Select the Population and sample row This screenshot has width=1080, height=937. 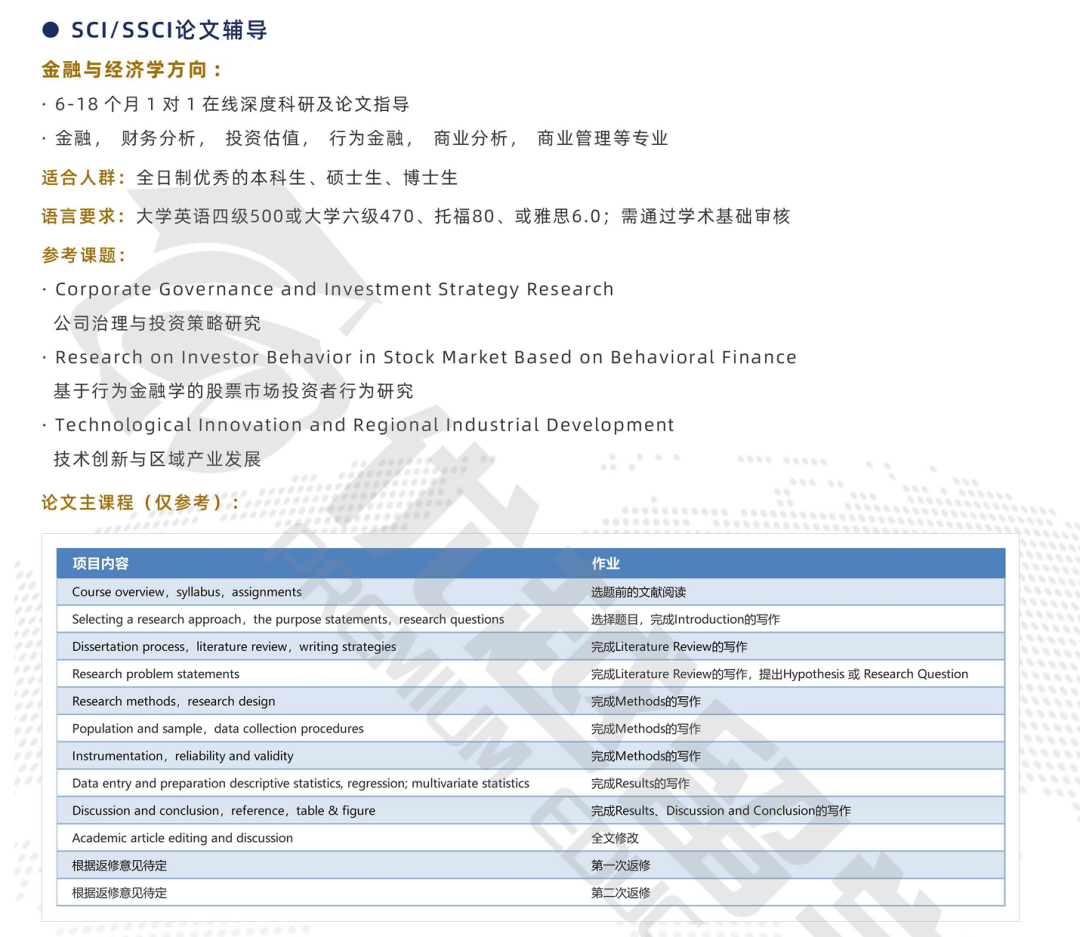point(218,729)
